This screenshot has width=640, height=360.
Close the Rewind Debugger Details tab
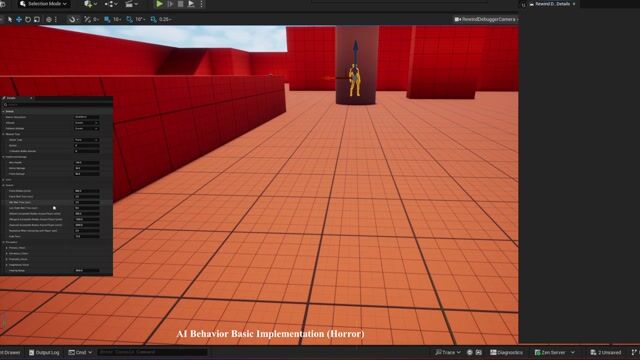point(574,4)
